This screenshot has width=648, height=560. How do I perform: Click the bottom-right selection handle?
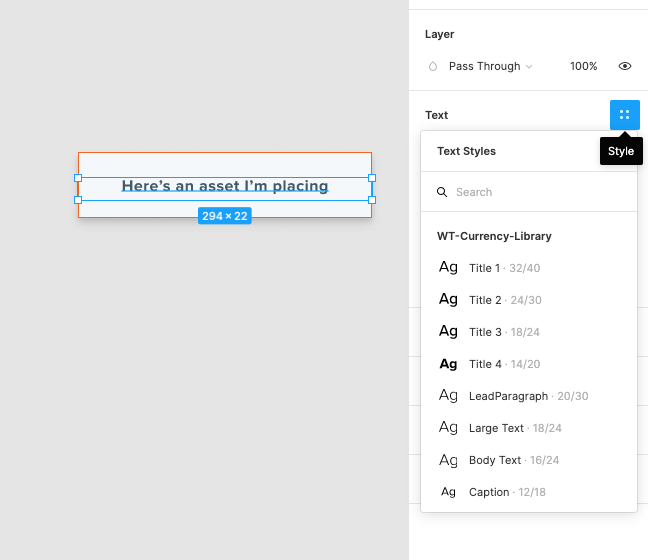pos(372,200)
